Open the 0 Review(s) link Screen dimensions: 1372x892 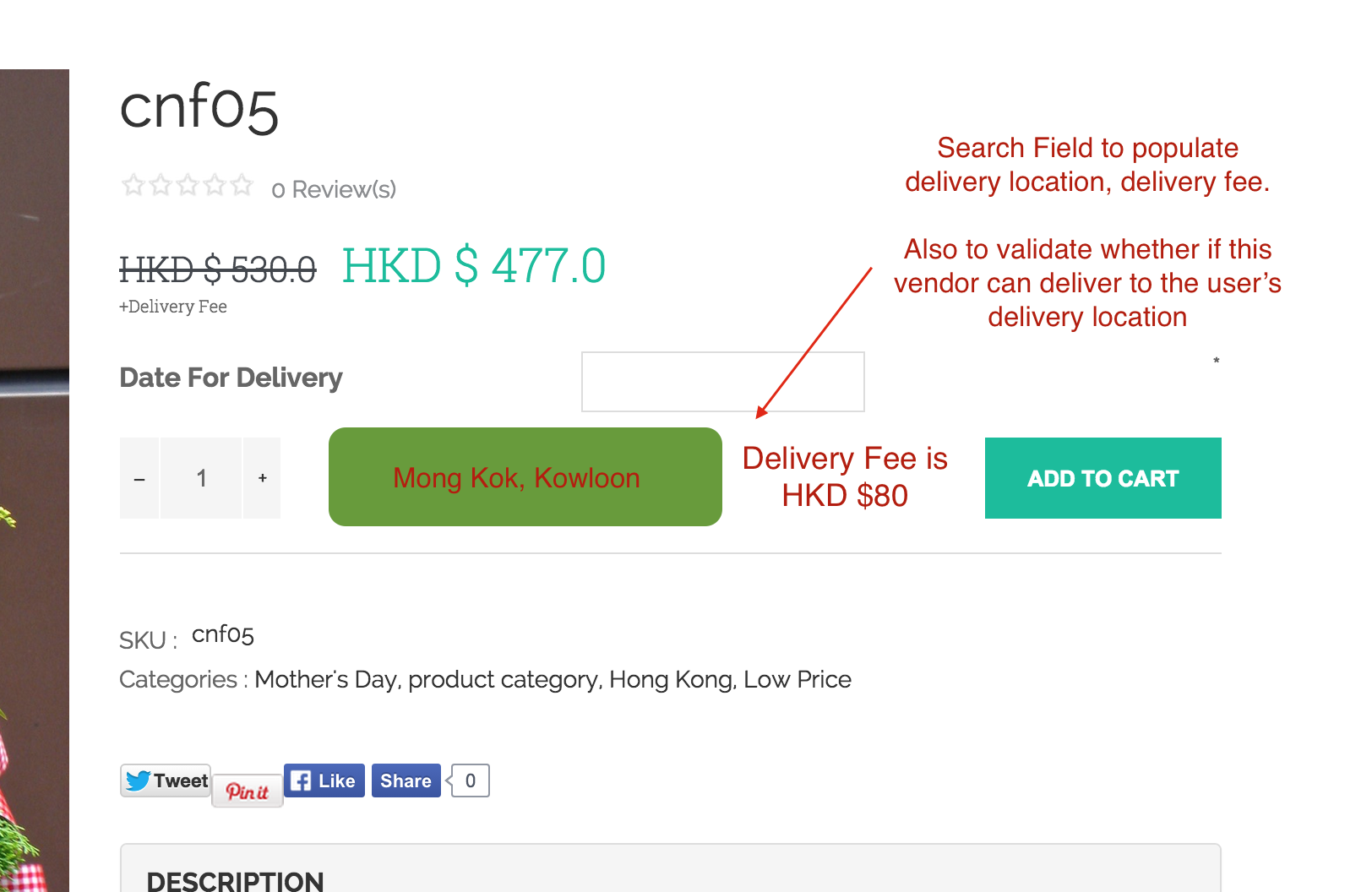pos(334,190)
